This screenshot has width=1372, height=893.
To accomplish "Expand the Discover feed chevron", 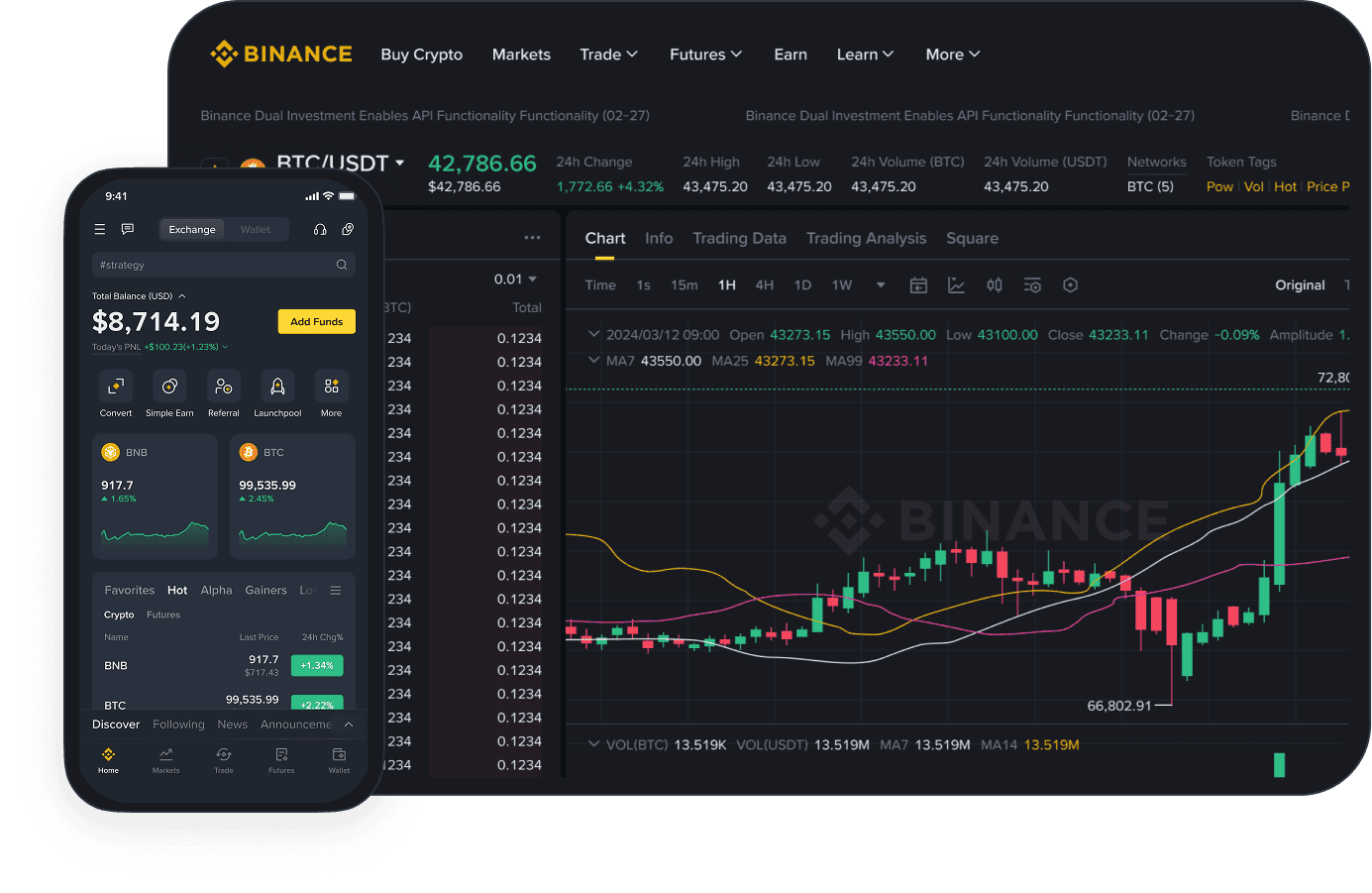I will (349, 725).
